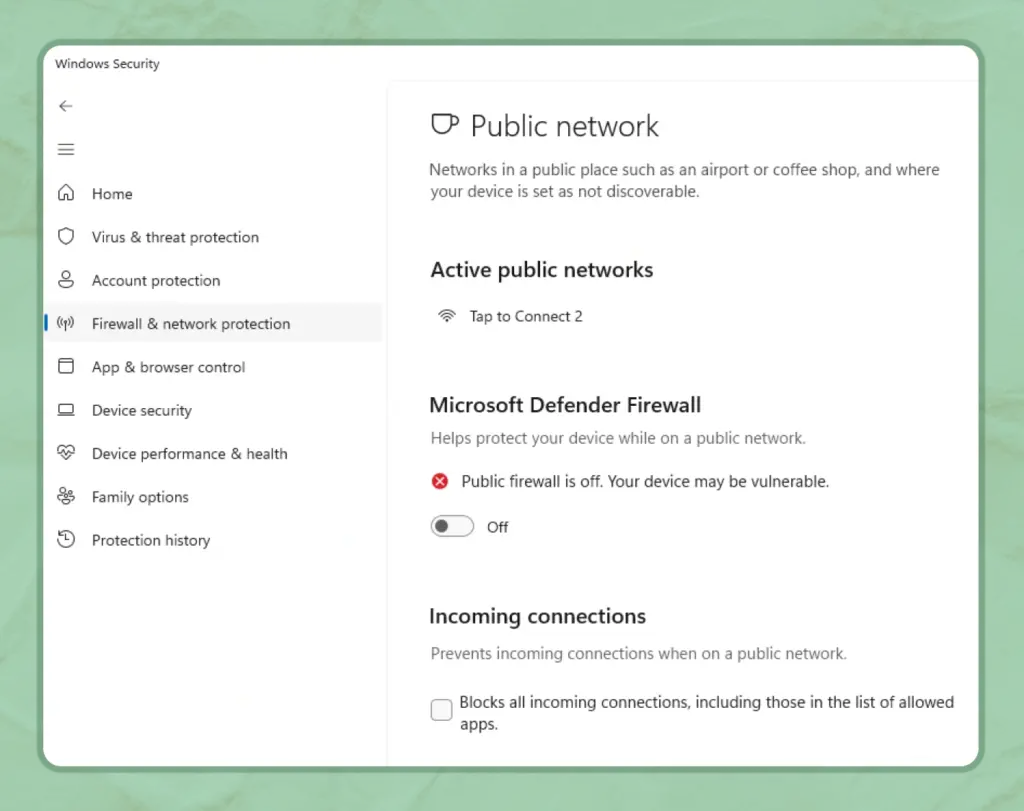The image size is (1024, 811).
Task: Click the Protection history clock icon
Action: pos(66,539)
